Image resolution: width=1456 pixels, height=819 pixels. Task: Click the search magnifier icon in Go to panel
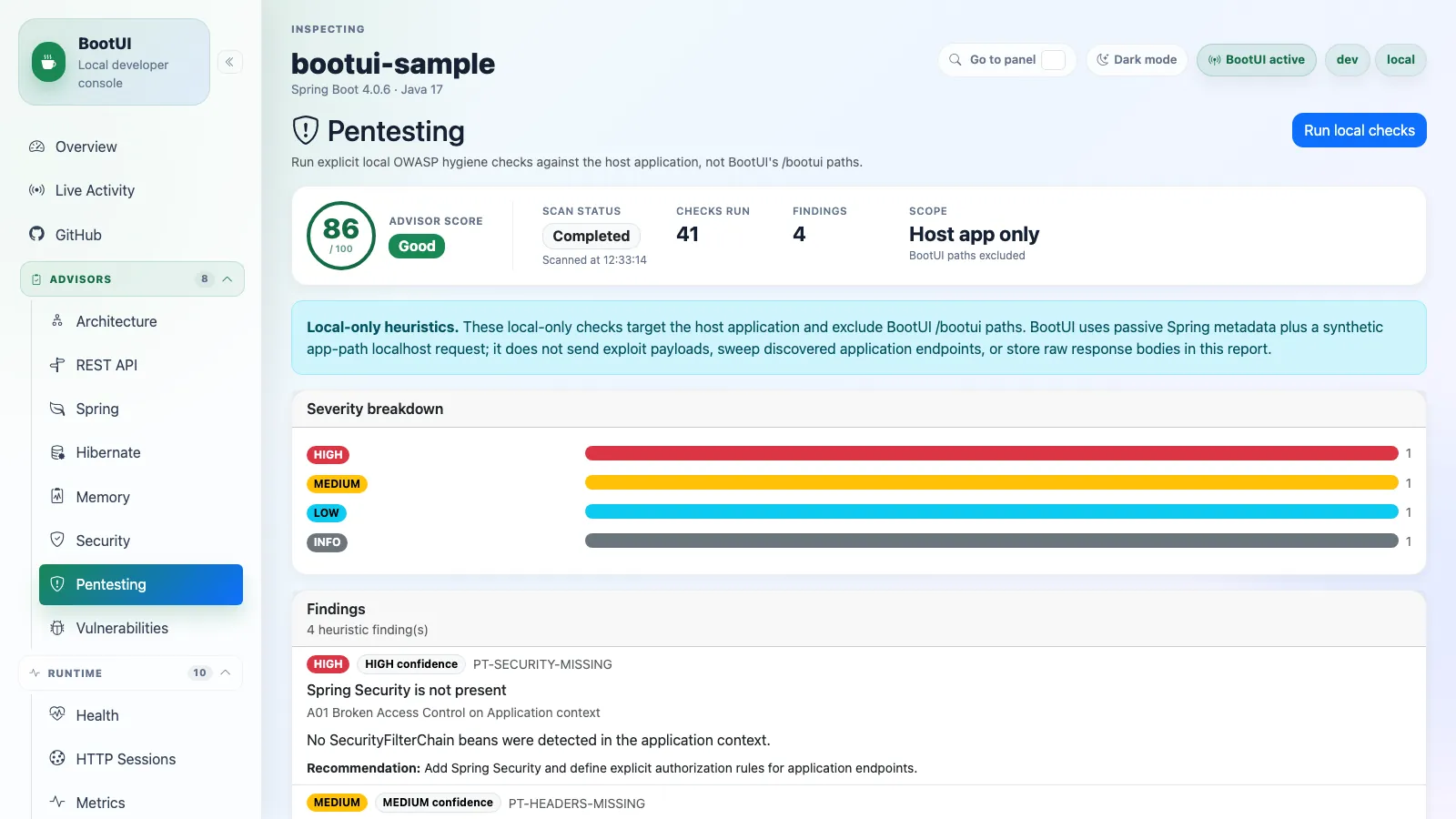click(955, 60)
